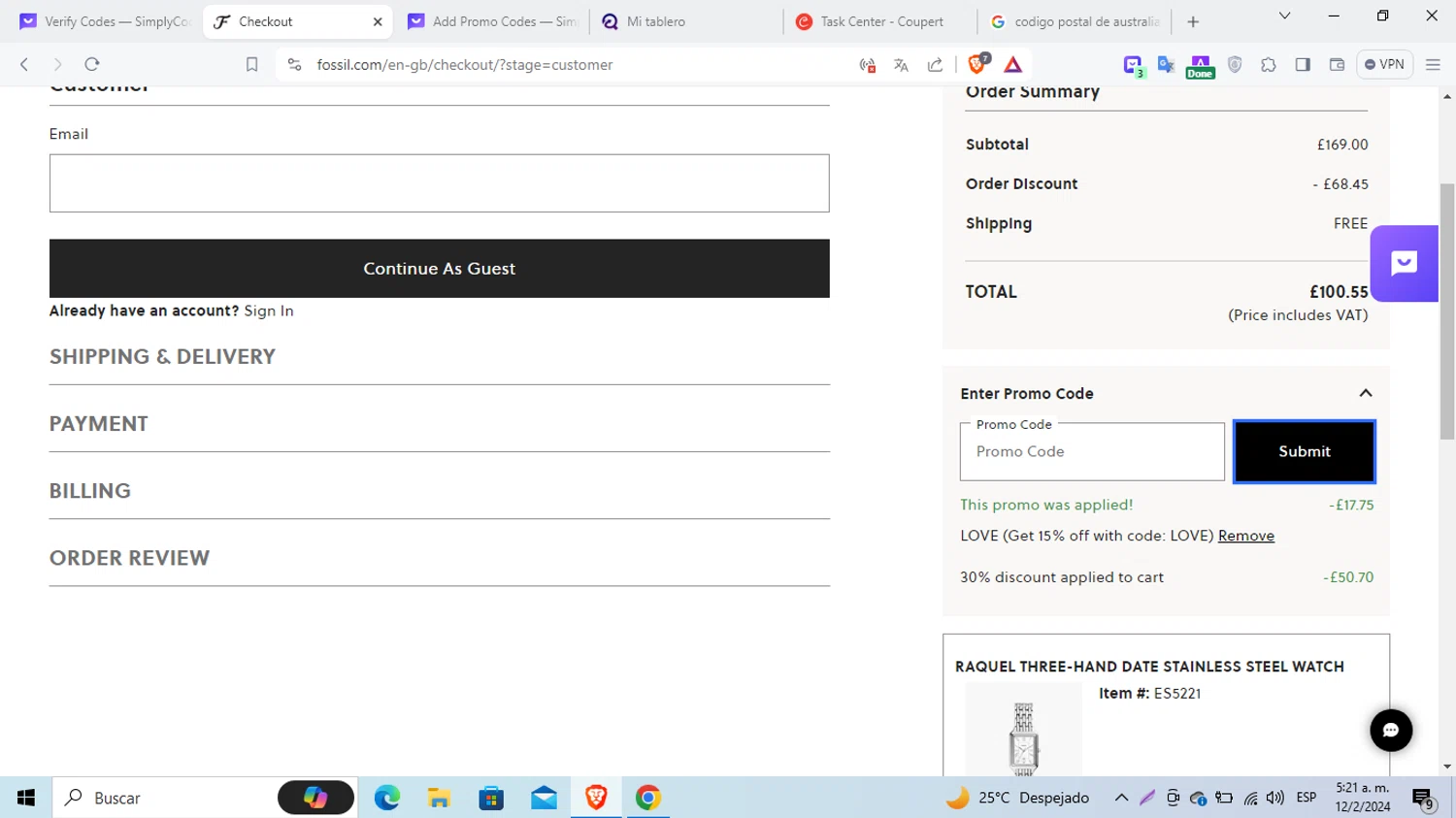Open the Brave Wallet icon
Image resolution: width=1456 pixels, height=818 pixels.
coord(1337,65)
